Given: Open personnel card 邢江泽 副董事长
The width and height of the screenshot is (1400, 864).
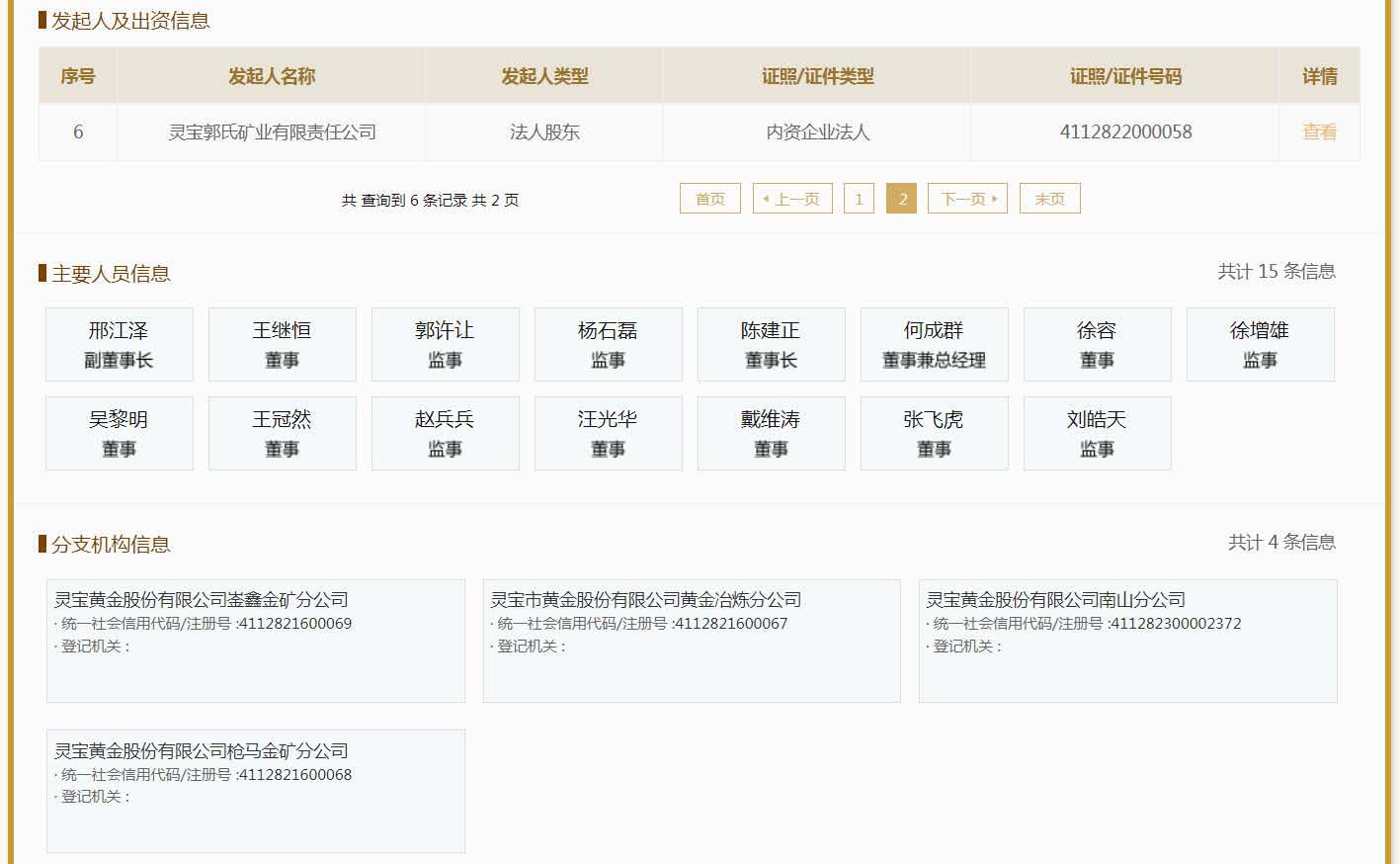Looking at the screenshot, I should coord(119,344).
